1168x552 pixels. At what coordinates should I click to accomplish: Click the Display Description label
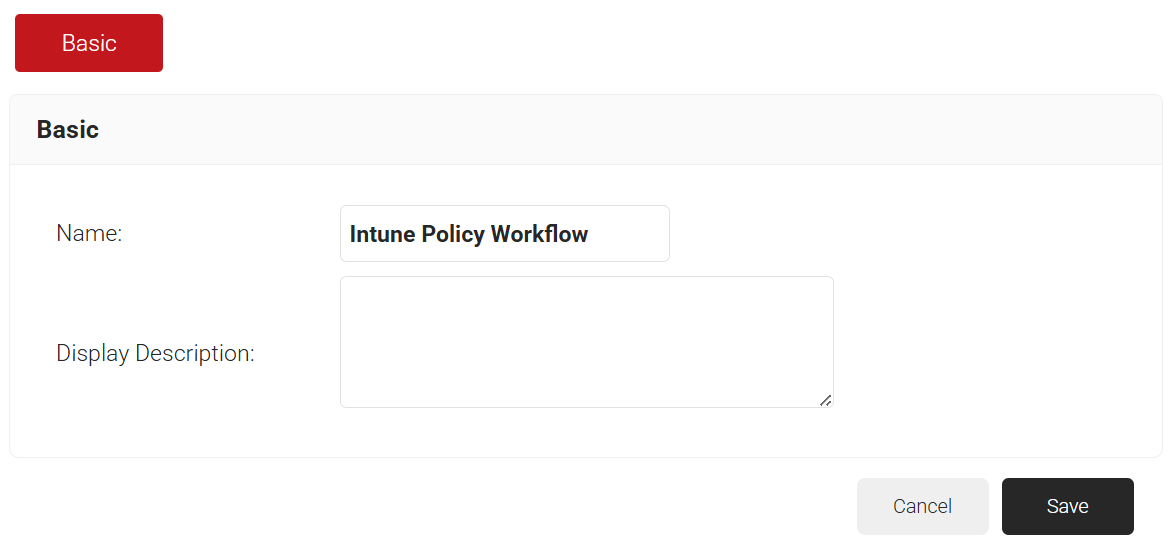click(x=155, y=353)
